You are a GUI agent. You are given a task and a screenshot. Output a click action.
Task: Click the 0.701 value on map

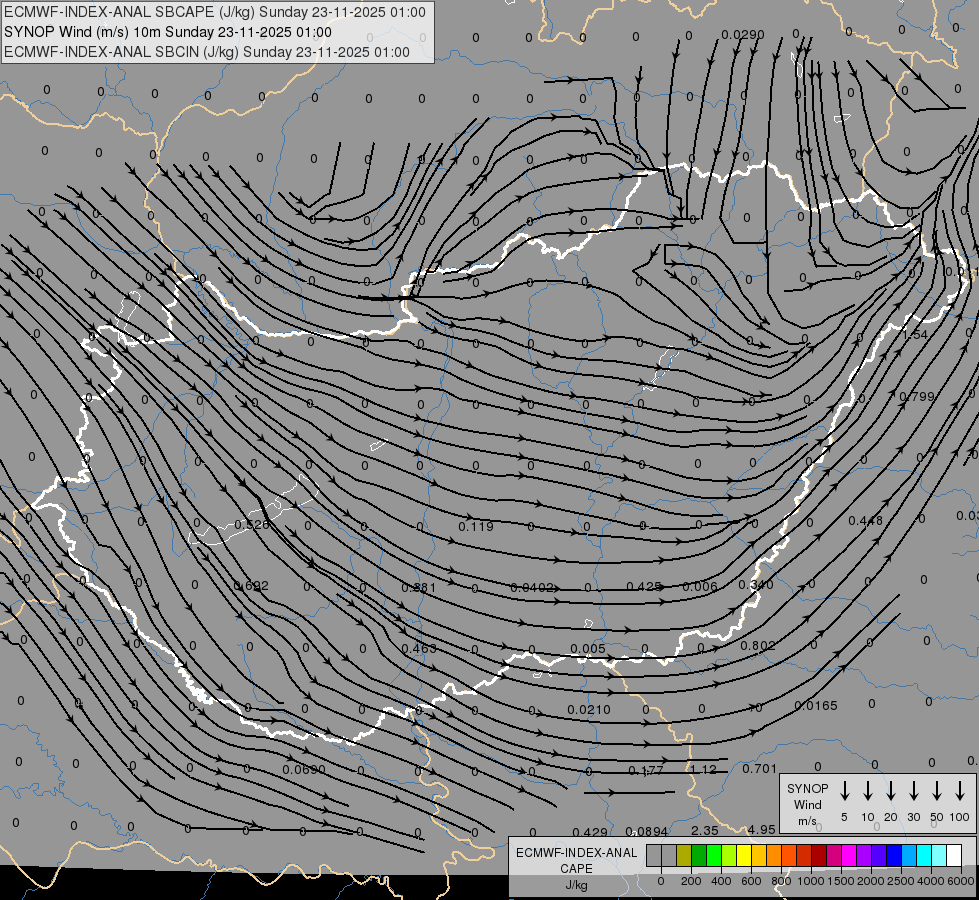759,769
